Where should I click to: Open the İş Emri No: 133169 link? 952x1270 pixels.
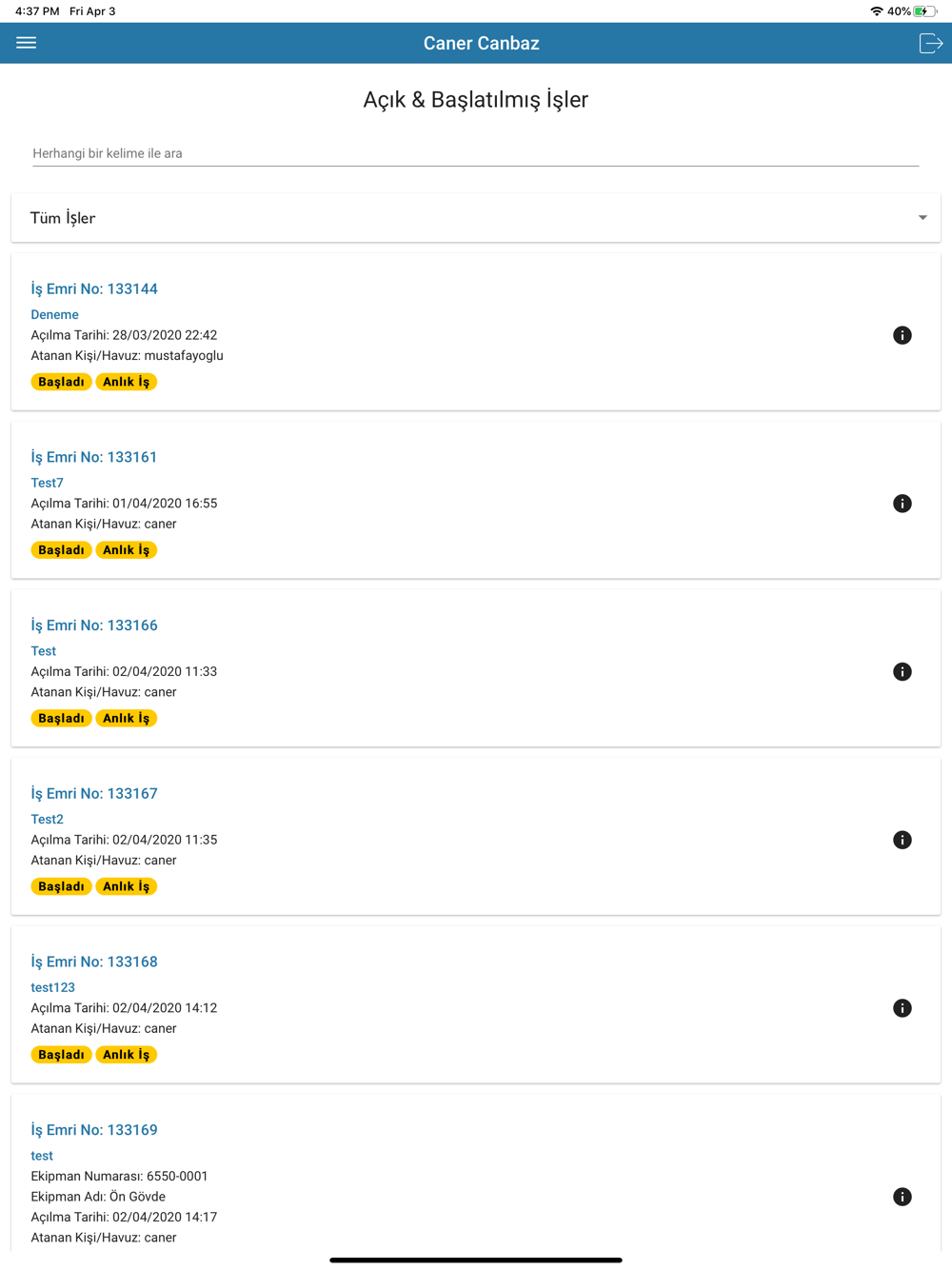[x=94, y=1130]
